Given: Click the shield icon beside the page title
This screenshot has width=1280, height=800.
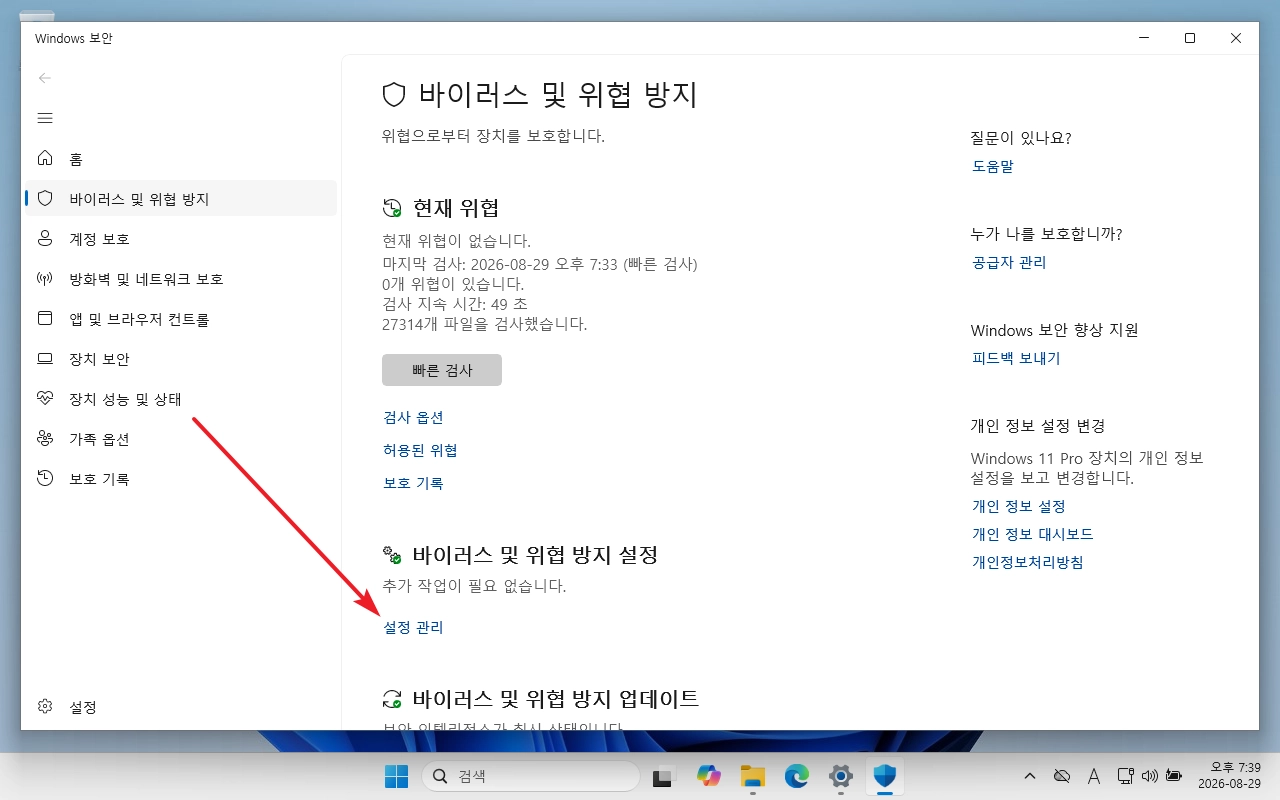Looking at the screenshot, I should pos(394,95).
